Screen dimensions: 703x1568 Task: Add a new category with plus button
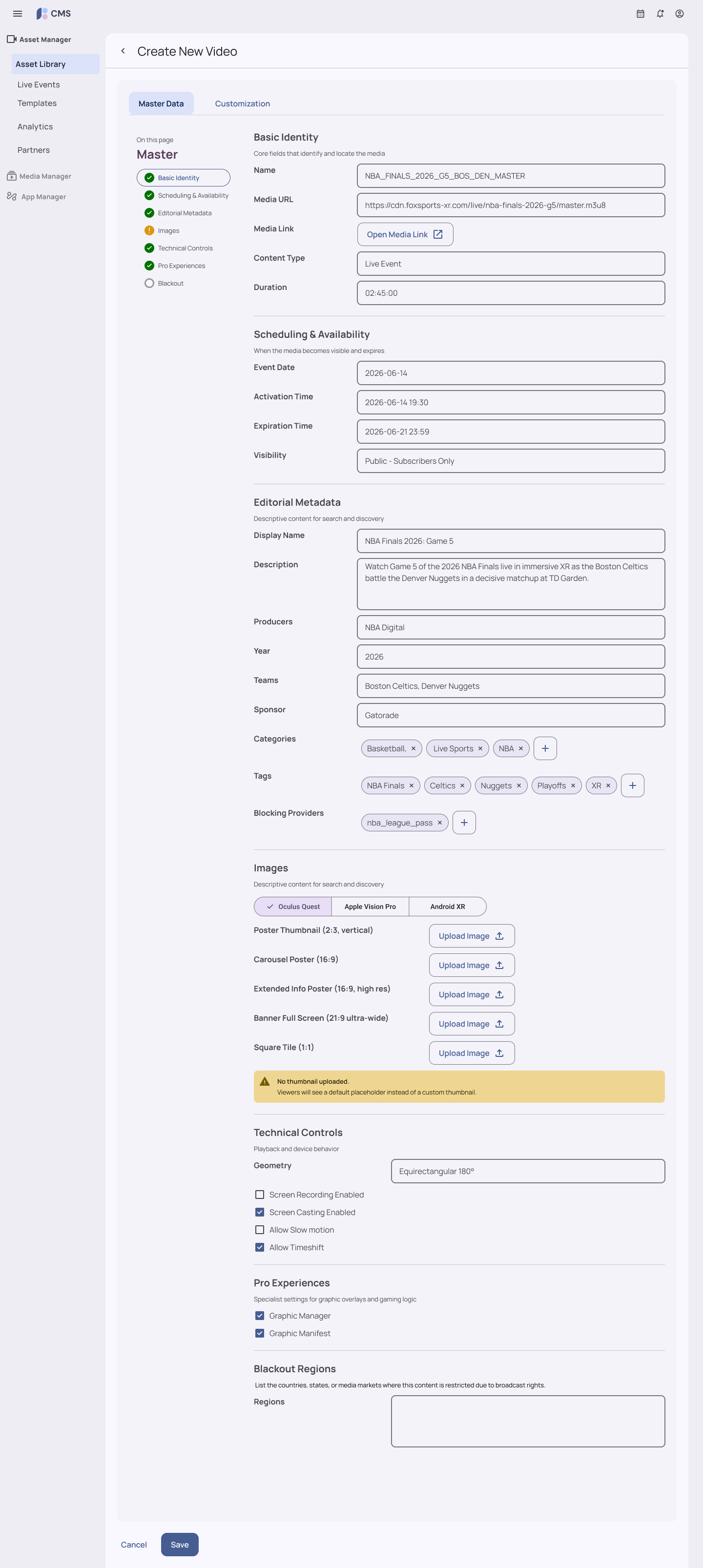pyautogui.click(x=545, y=748)
